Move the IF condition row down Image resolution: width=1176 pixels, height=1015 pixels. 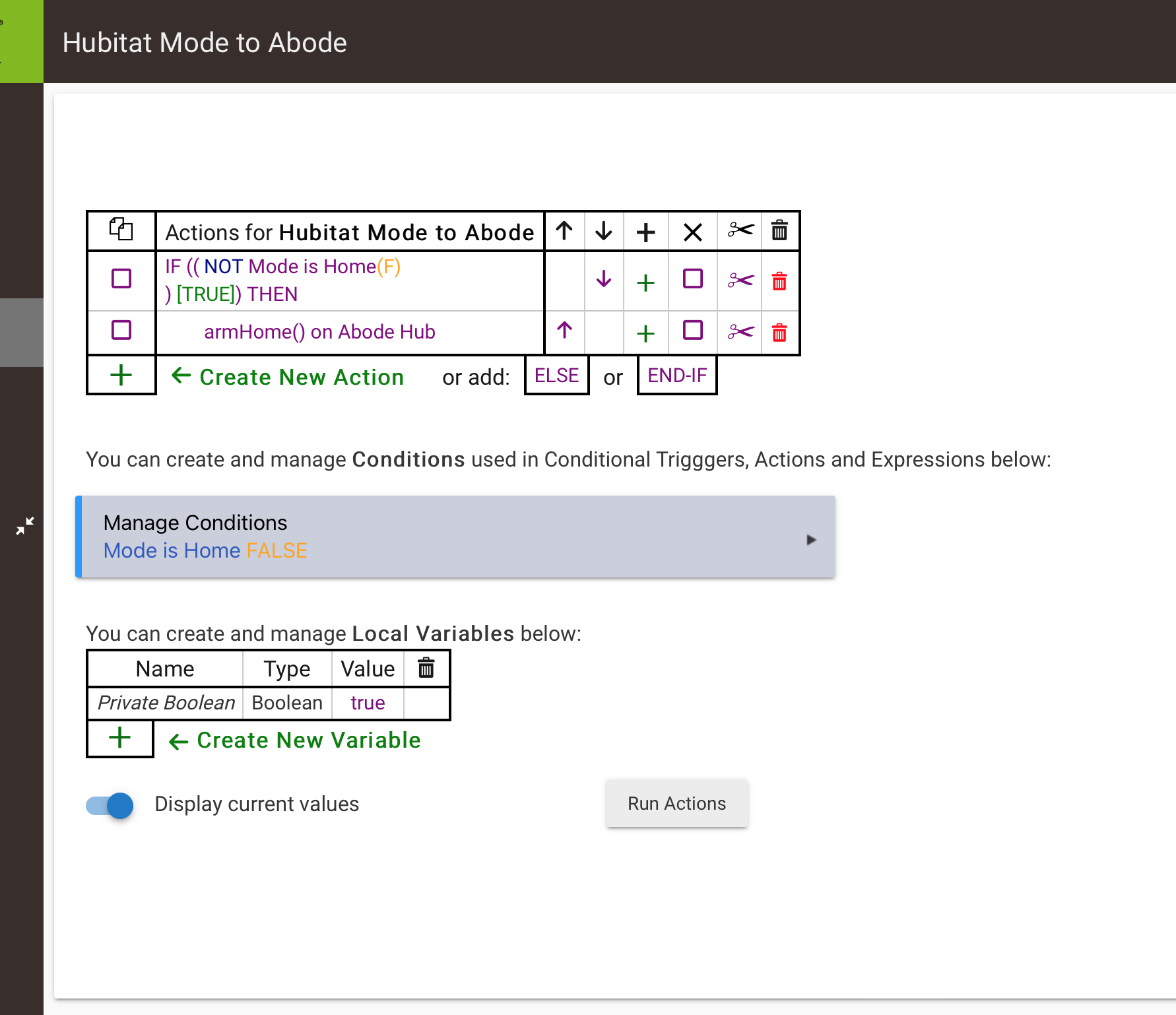click(x=604, y=280)
